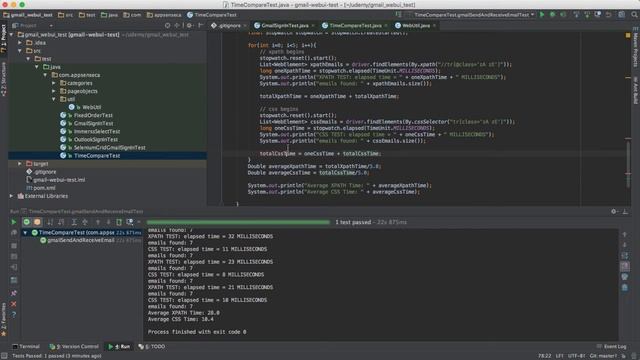Screen dimensions: 640x360
Task: Click the appsenseca breadcrumb
Action: tap(164, 15)
